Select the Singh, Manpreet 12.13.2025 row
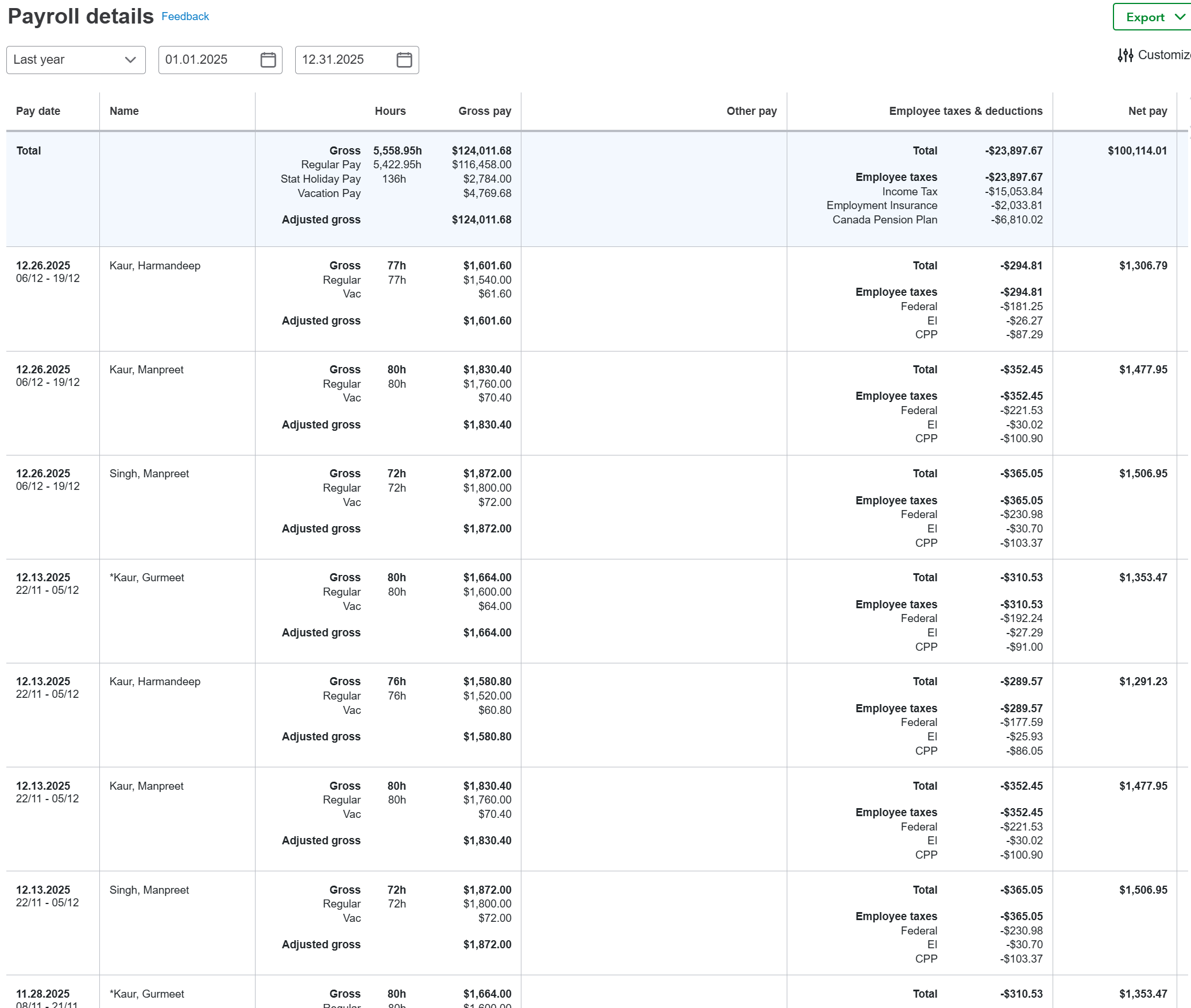 point(149,890)
